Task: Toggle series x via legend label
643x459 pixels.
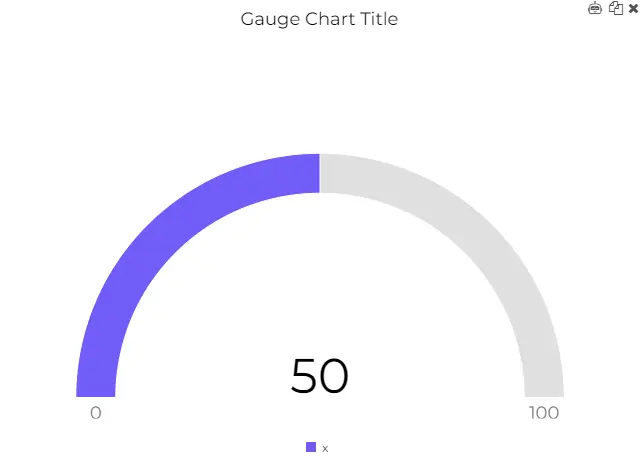Action: coord(325,449)
